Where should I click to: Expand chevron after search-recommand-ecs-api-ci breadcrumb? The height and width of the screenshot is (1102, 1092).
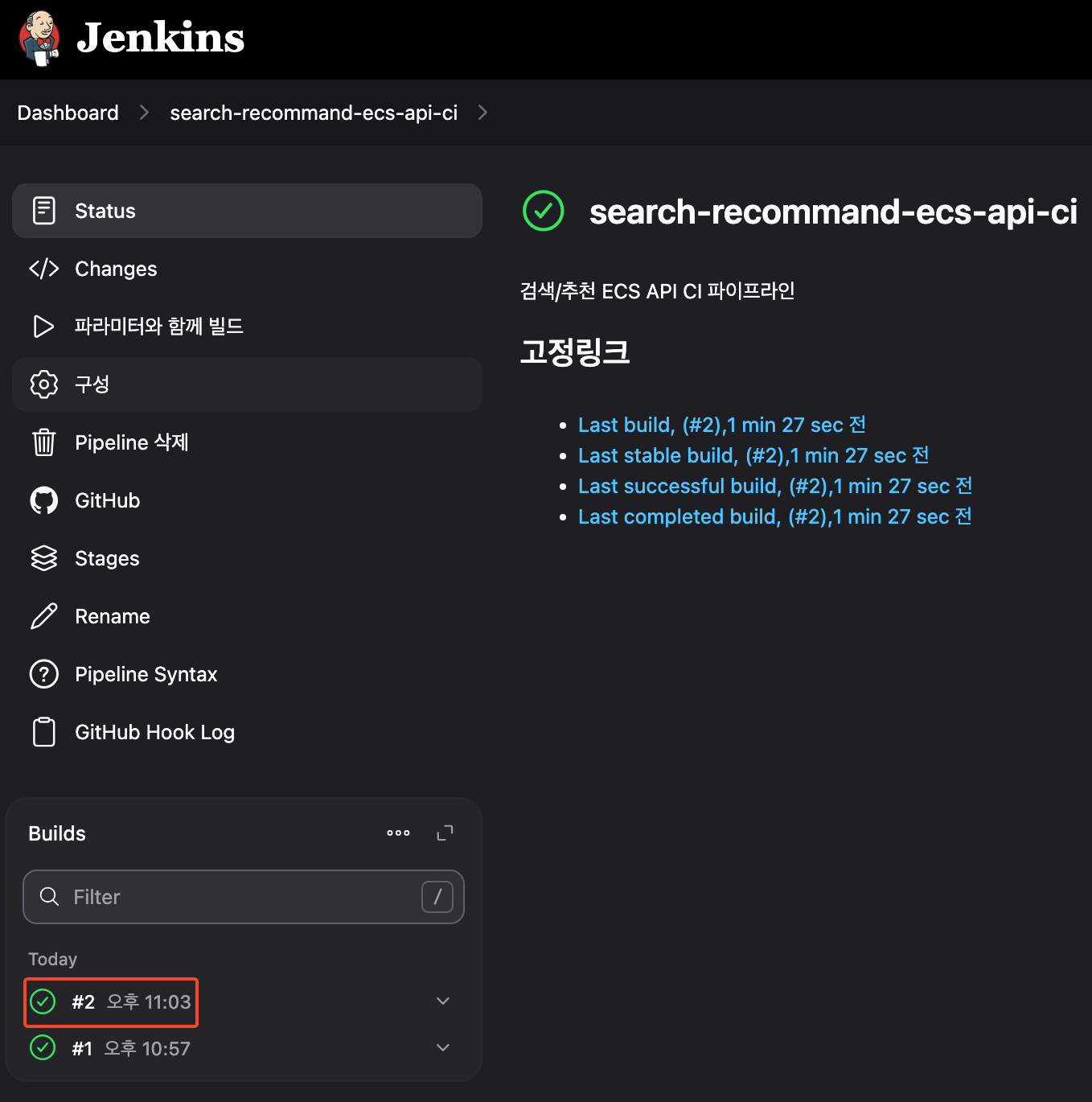[x=482, y=113]
